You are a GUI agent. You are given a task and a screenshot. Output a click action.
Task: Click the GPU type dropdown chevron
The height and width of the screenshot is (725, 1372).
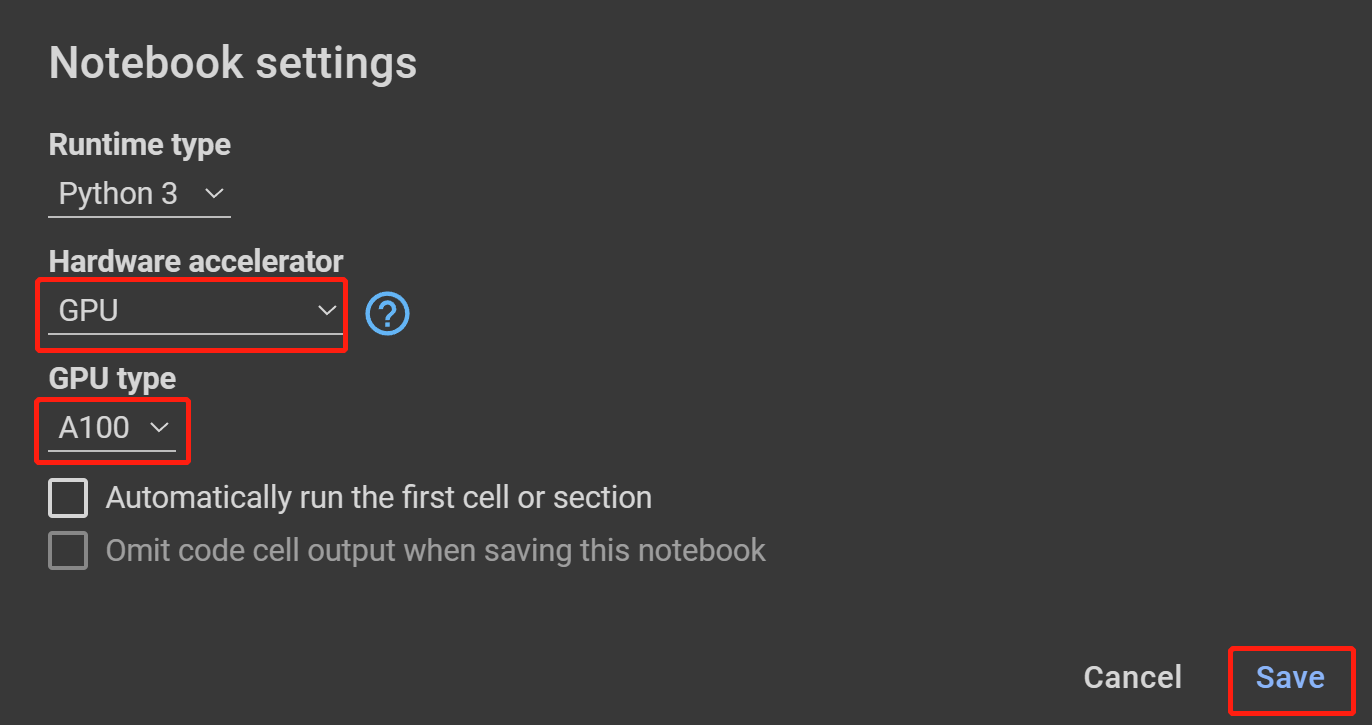[x=159, y=427]
